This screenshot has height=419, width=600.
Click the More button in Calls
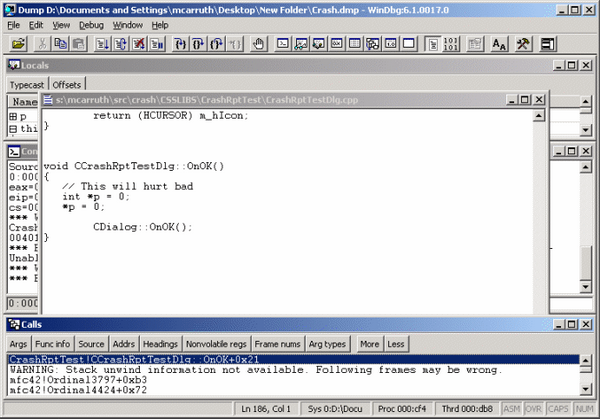[370, 344]
